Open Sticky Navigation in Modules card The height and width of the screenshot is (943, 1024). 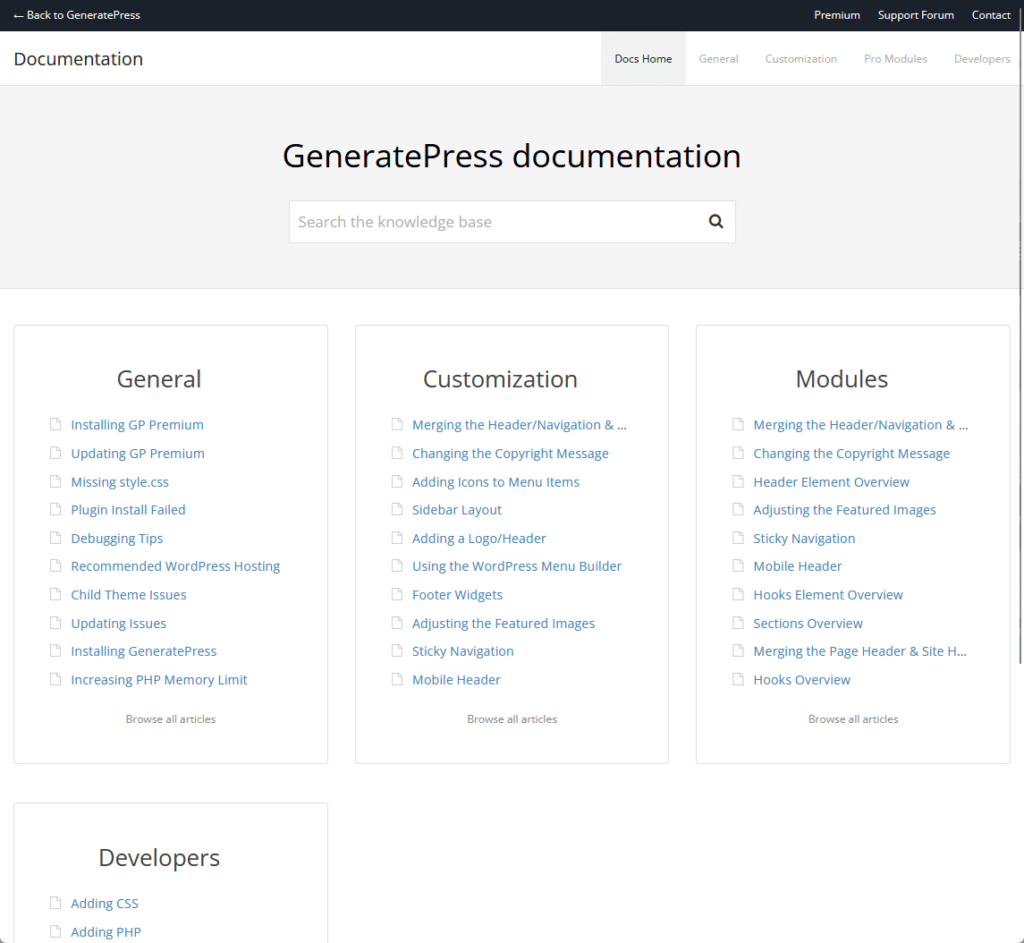pyautogui.click(x=804, y=538)
